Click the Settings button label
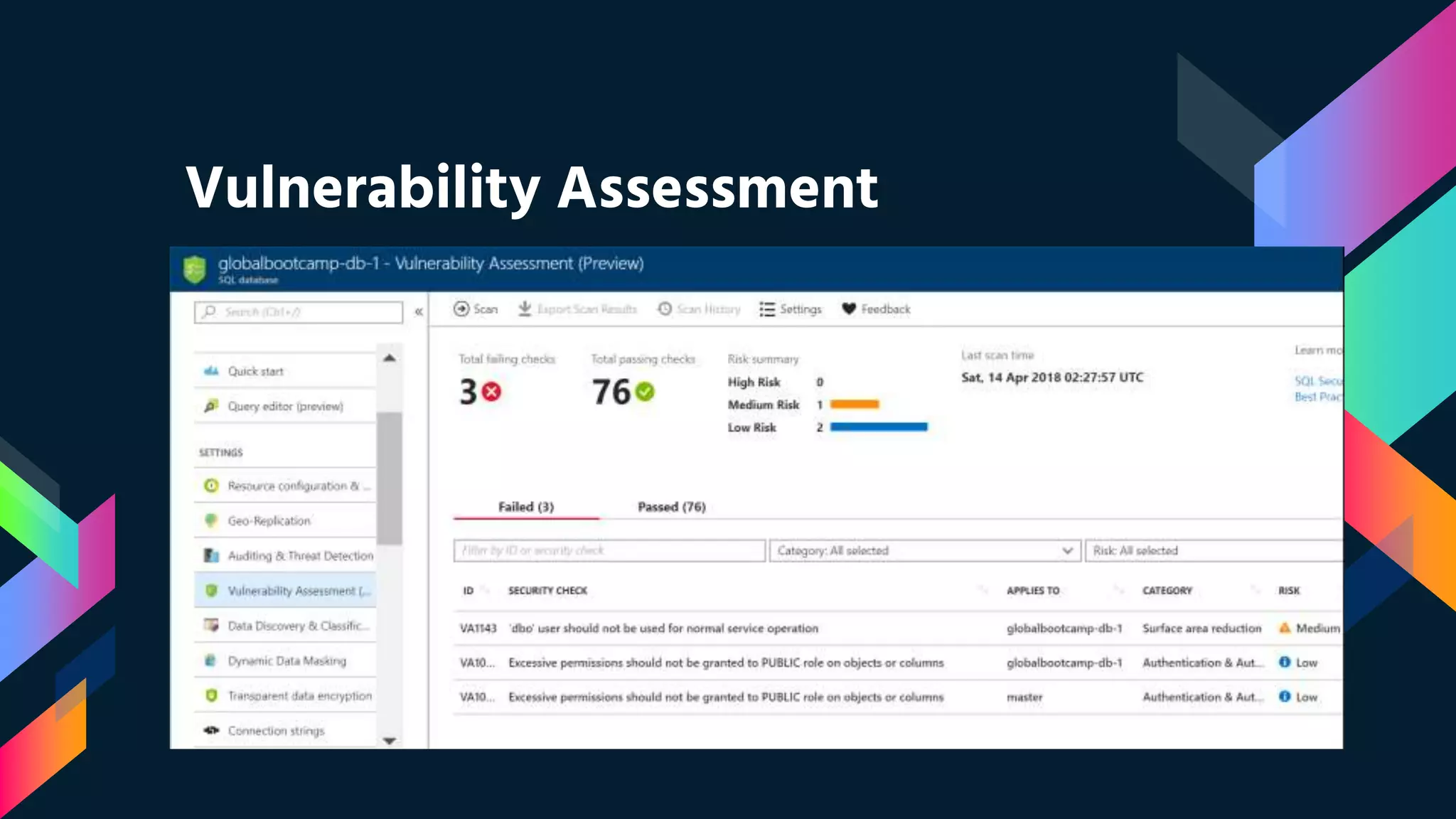 tap(801, 309)
